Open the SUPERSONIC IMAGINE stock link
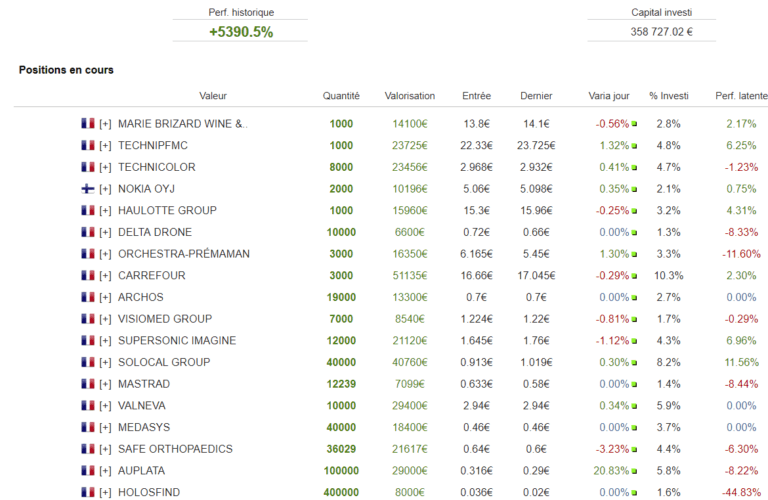The width and height of the screenshot is (768, 500). tap(177, 341)
